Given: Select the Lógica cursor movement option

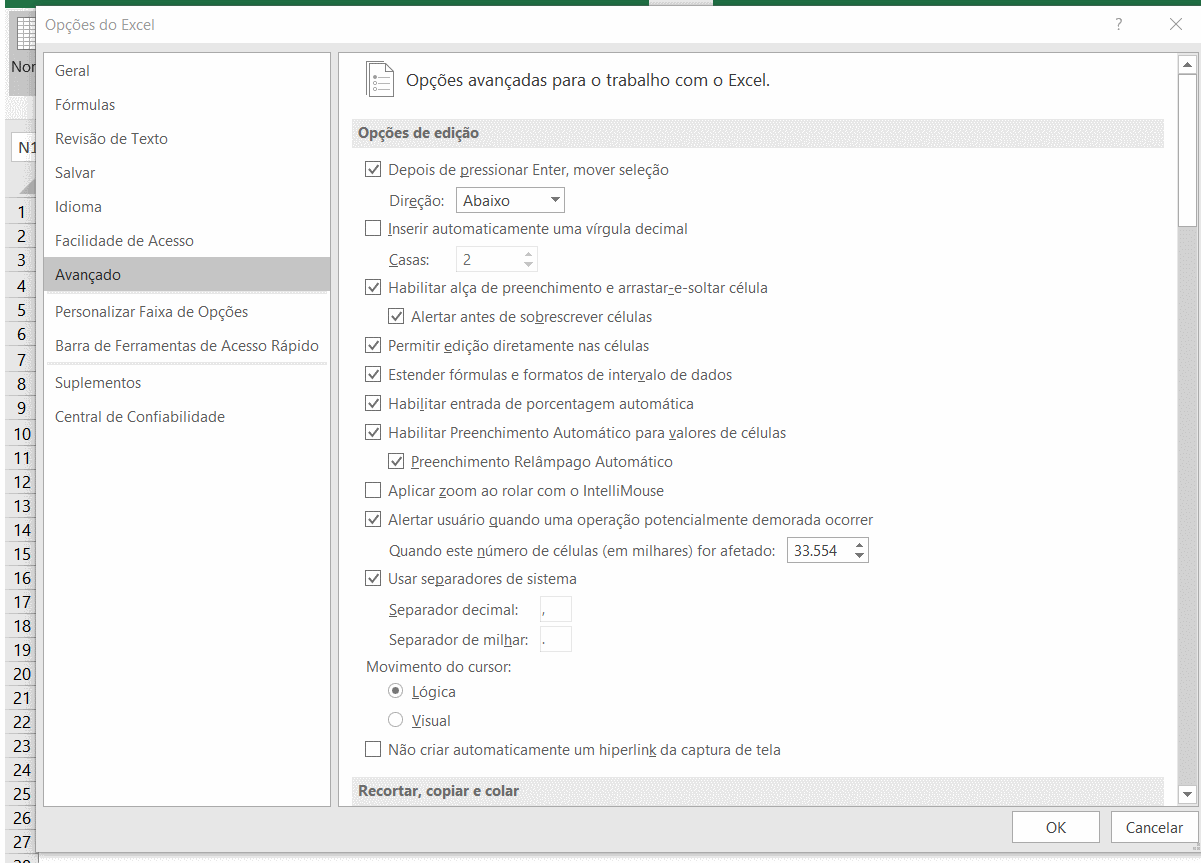Looking at the screenshot, I should tap(396, 691).
